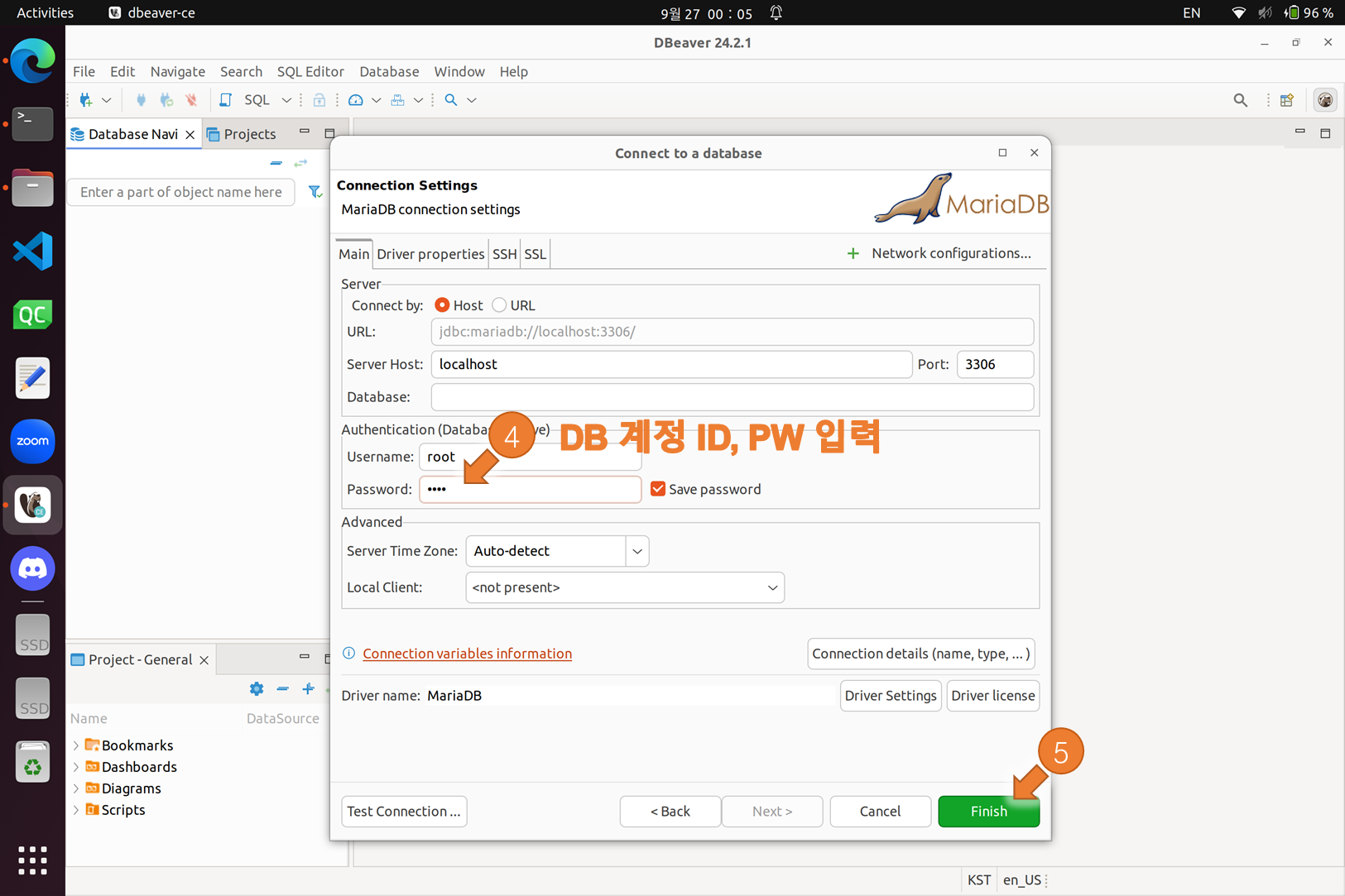
Task: Click the transaction lock icon in toolbar
Action: [x=319, y=100]
